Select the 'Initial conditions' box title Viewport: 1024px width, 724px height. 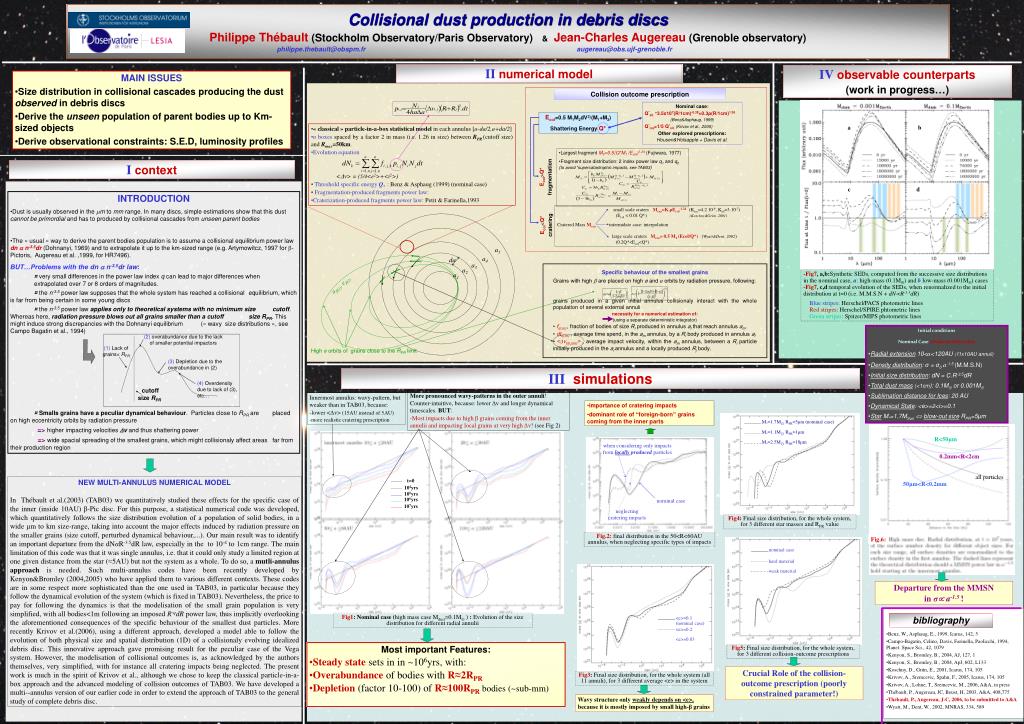[x=935, y=331]
